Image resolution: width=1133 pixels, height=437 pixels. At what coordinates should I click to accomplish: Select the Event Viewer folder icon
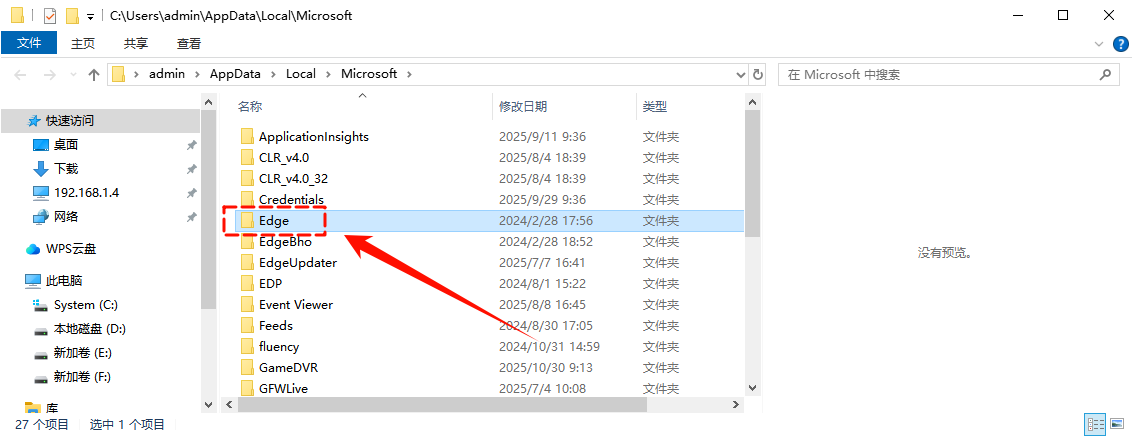pyautogui.click(x=247, y=305)
